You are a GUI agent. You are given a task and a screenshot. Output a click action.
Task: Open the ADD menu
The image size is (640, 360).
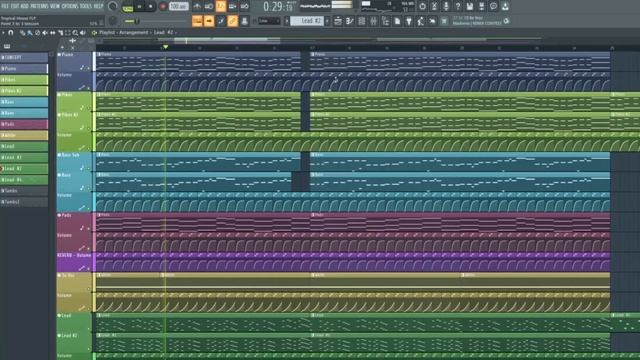point(24,6)
